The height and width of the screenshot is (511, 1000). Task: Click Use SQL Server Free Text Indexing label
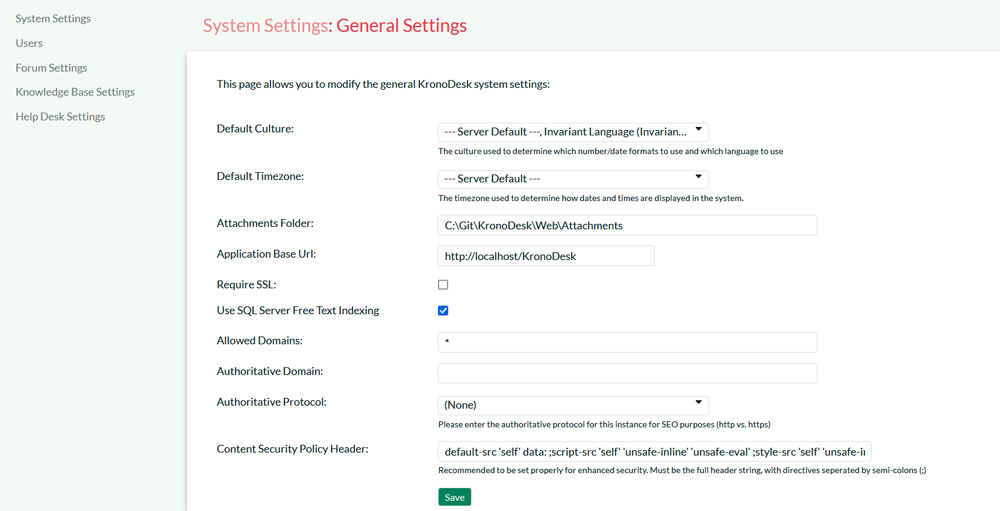pos(298,311)
